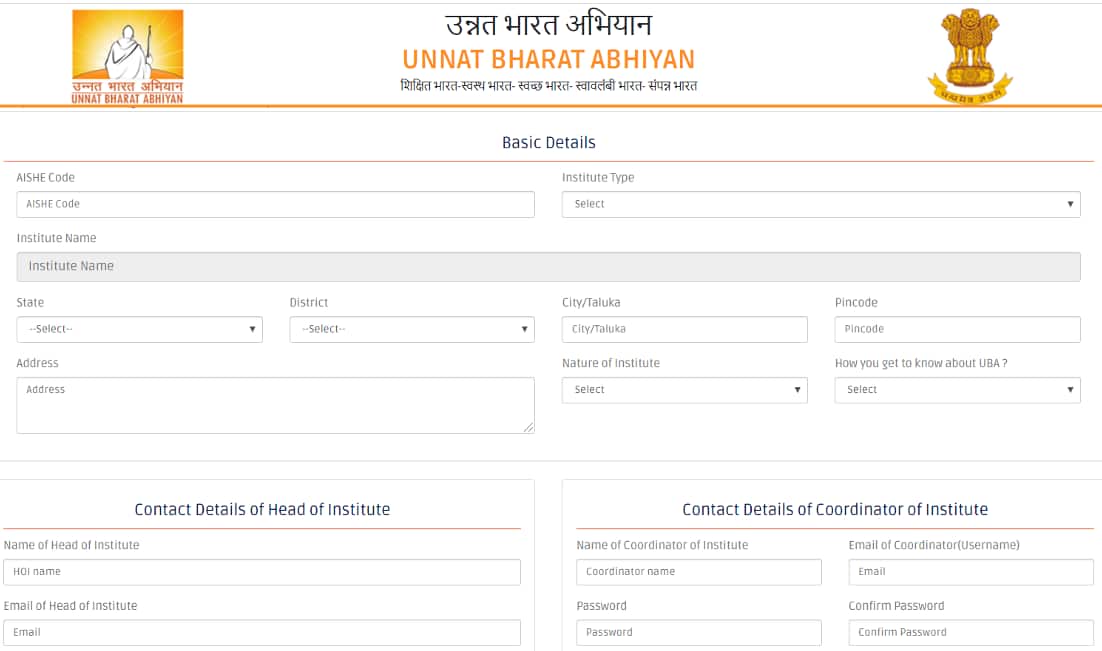This screenshot has height=651, width=1102.
Task: Click the Basic Details section heading
Action: pyautogui.click(x=548, y=143)
